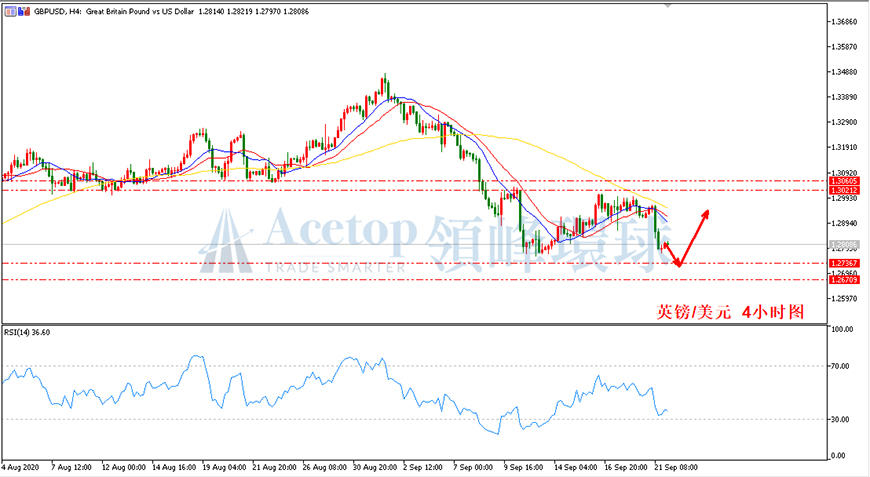Viewport: 870px width, 477px height.
Task: Click the '26 Aug 08:00' time axis label
Action: click(325, 467)
